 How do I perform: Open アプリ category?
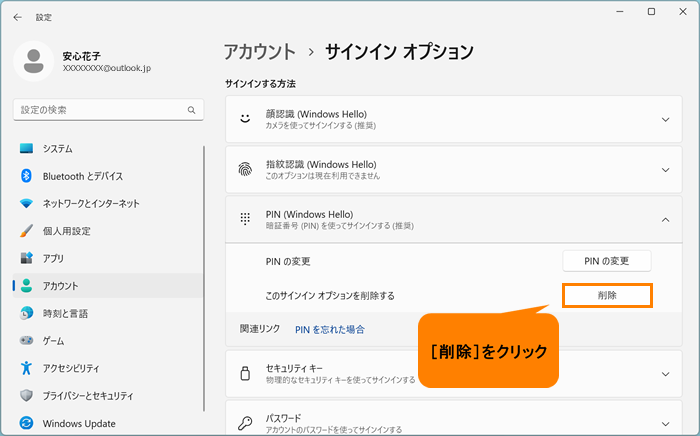pyautogui.click(x=108, y=258)
